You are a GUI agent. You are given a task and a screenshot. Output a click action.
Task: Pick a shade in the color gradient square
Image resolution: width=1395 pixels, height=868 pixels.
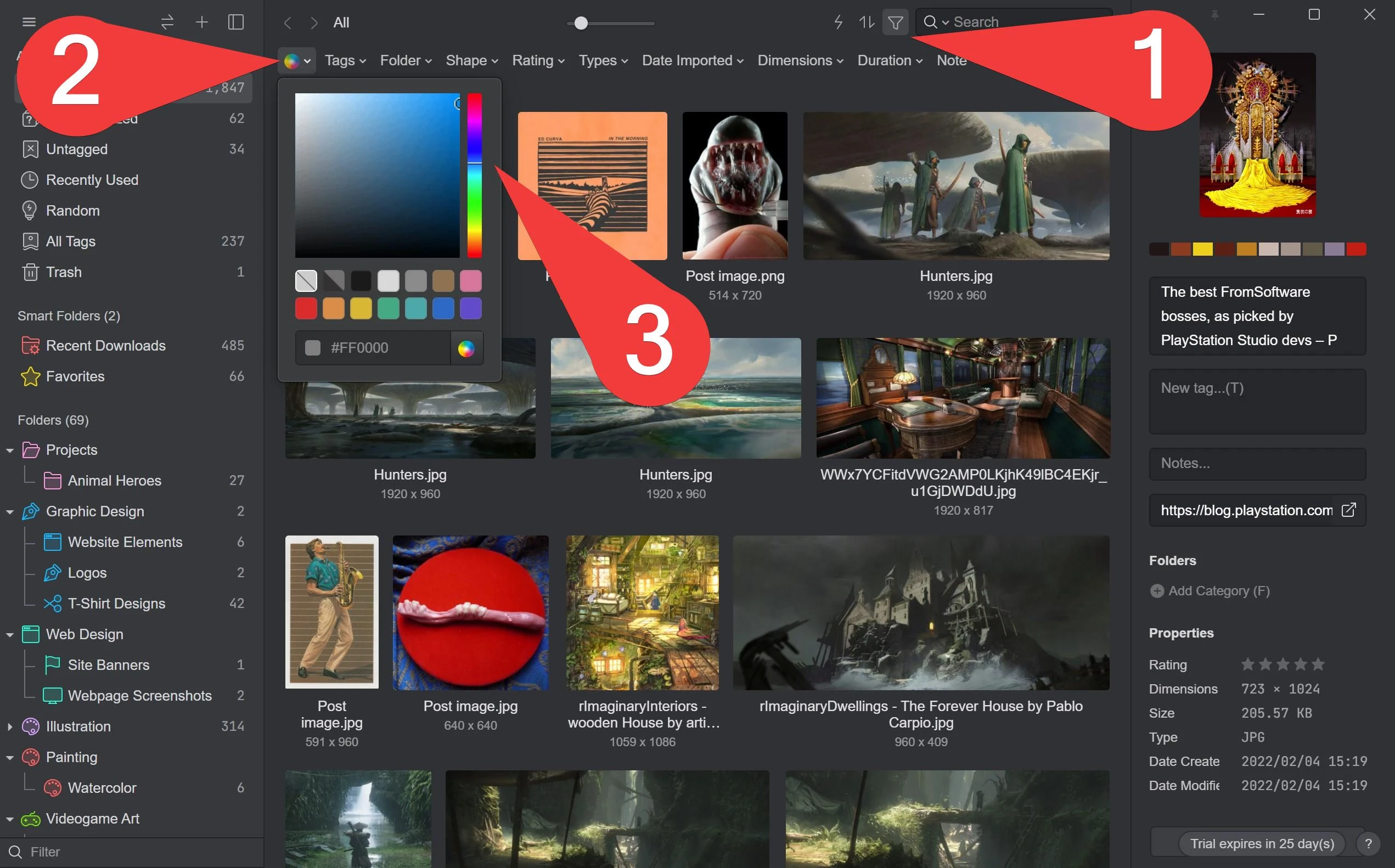coord(377,175)
